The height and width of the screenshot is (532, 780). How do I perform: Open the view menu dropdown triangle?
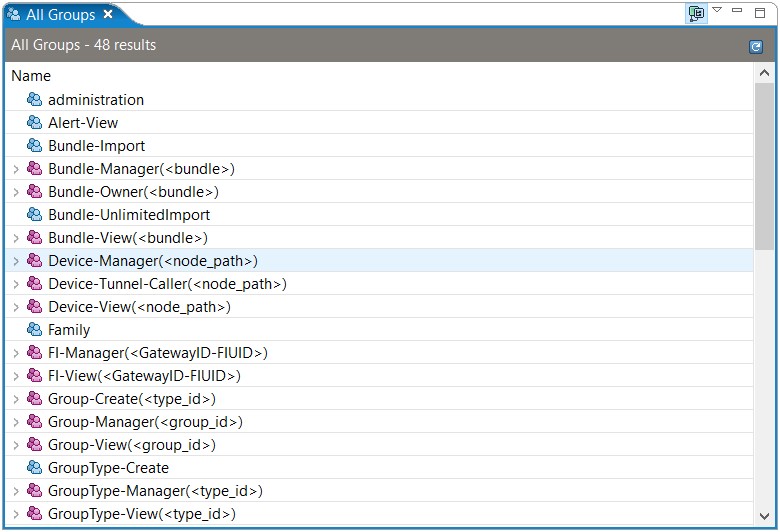717,9
